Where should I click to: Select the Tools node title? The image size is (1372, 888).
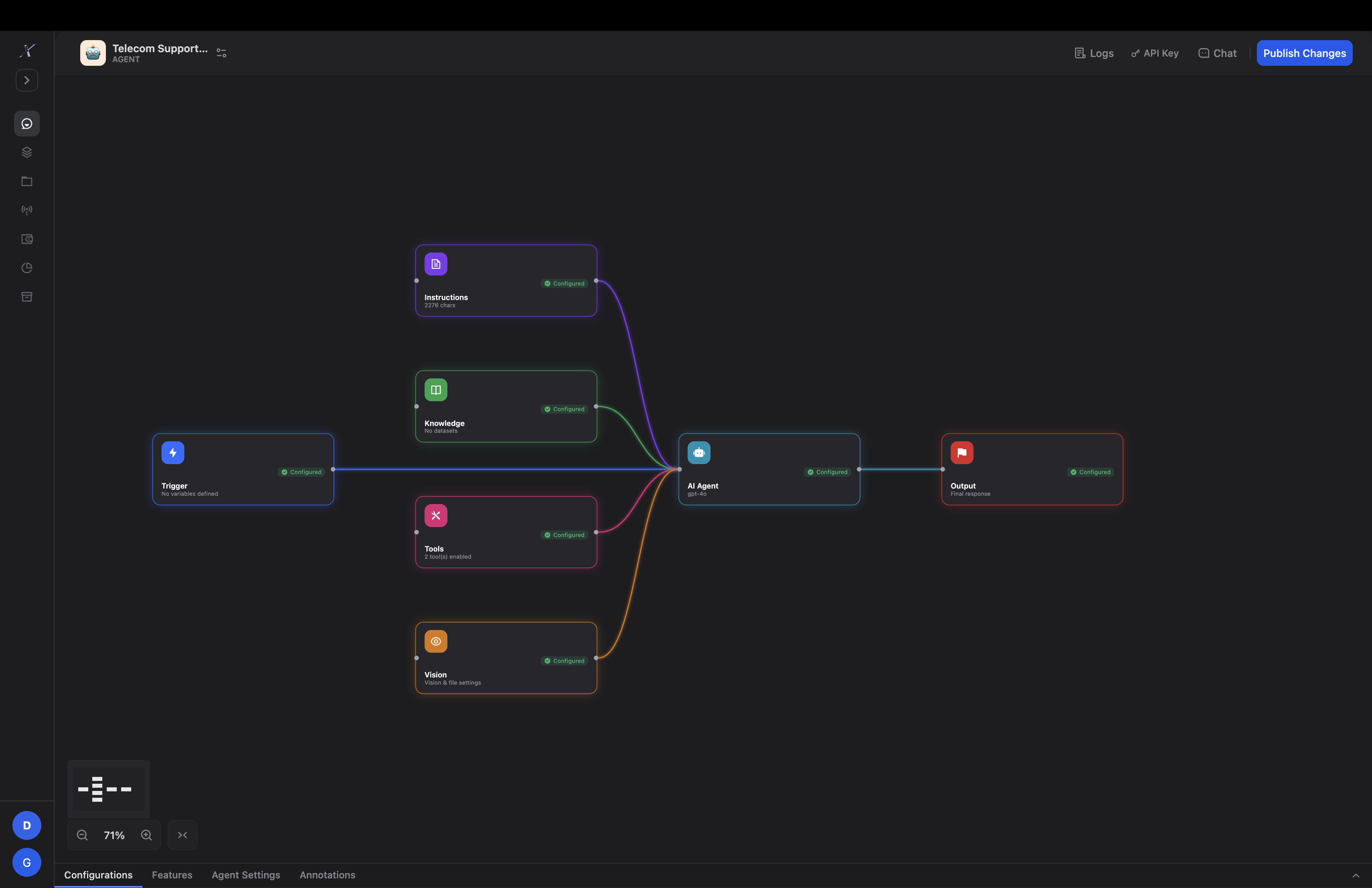(434, 549)
